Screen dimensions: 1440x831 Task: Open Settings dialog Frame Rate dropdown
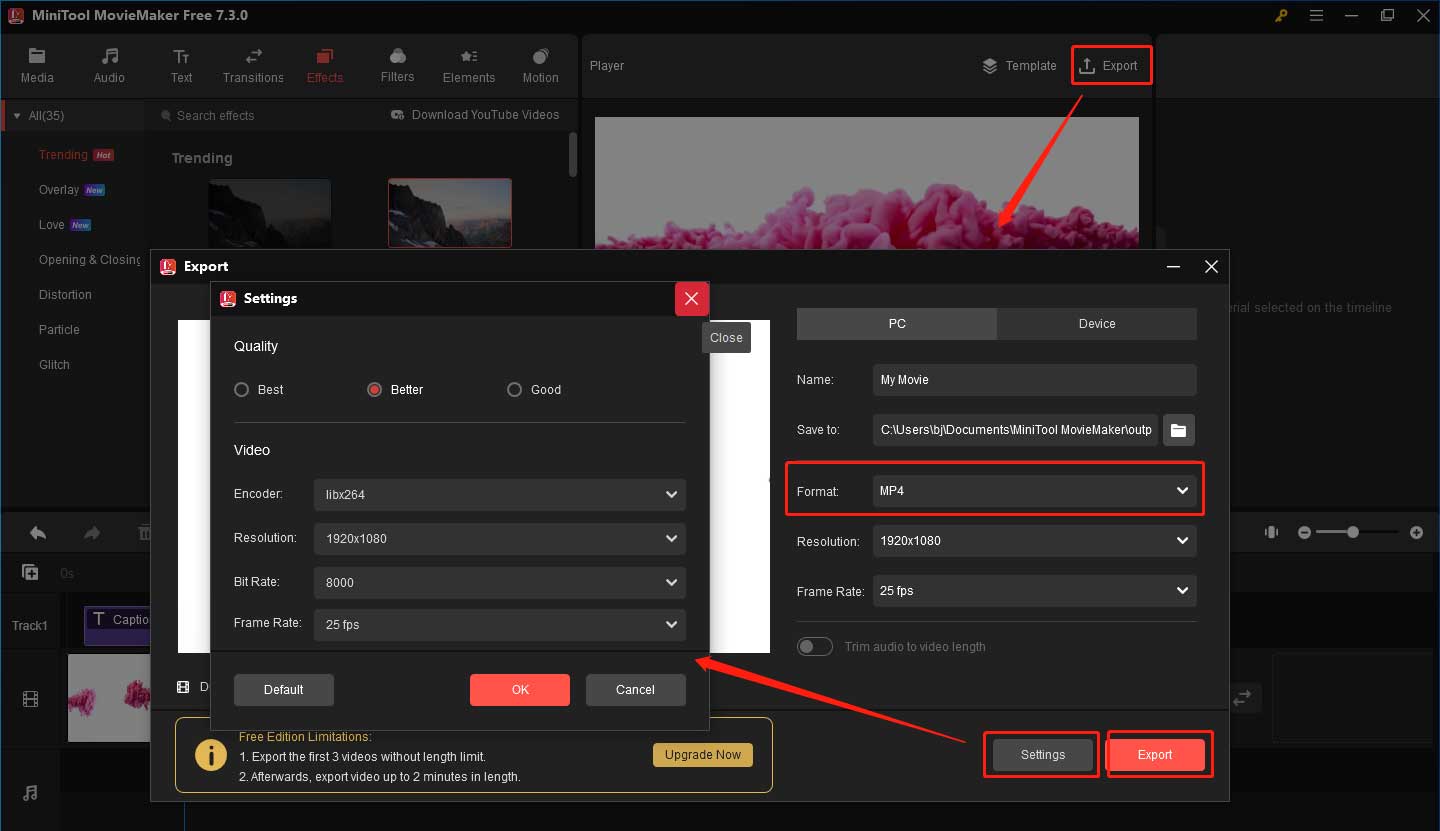(x=500, y=624)
